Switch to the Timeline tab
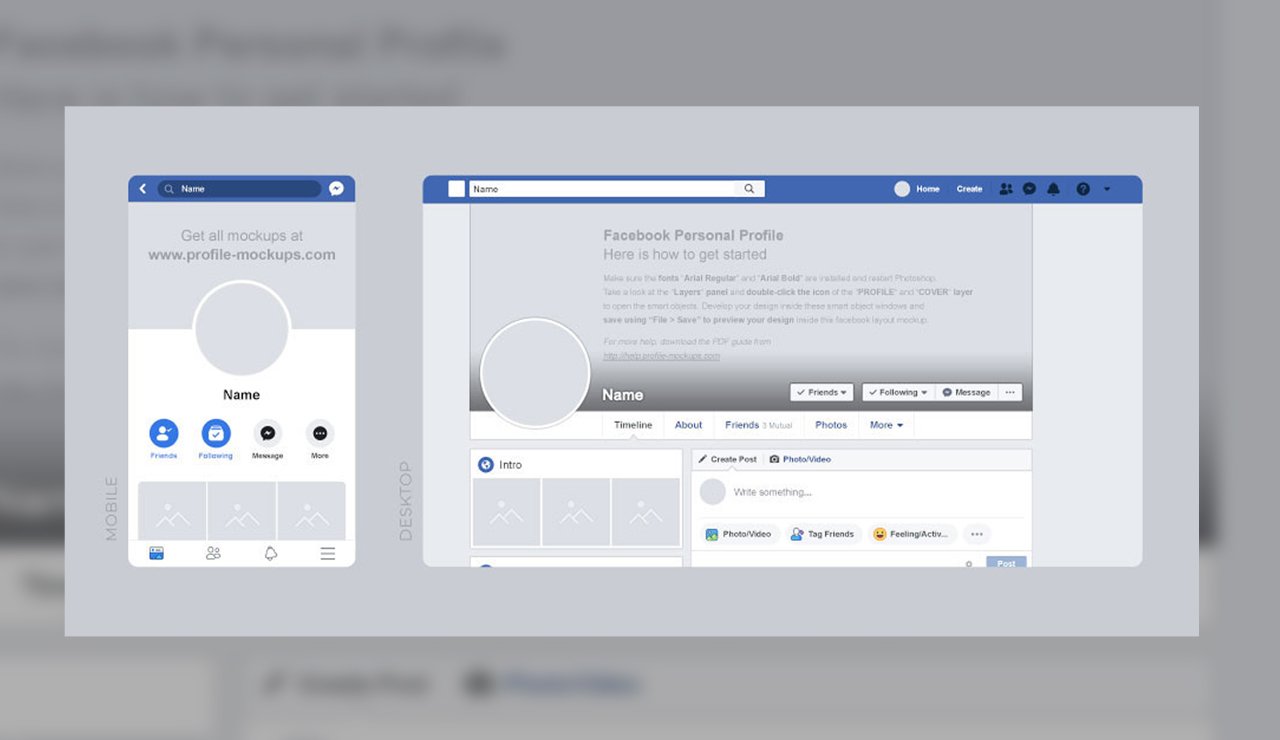Image resolution: width=1280 pixels, height=740 pixels. 633,425
